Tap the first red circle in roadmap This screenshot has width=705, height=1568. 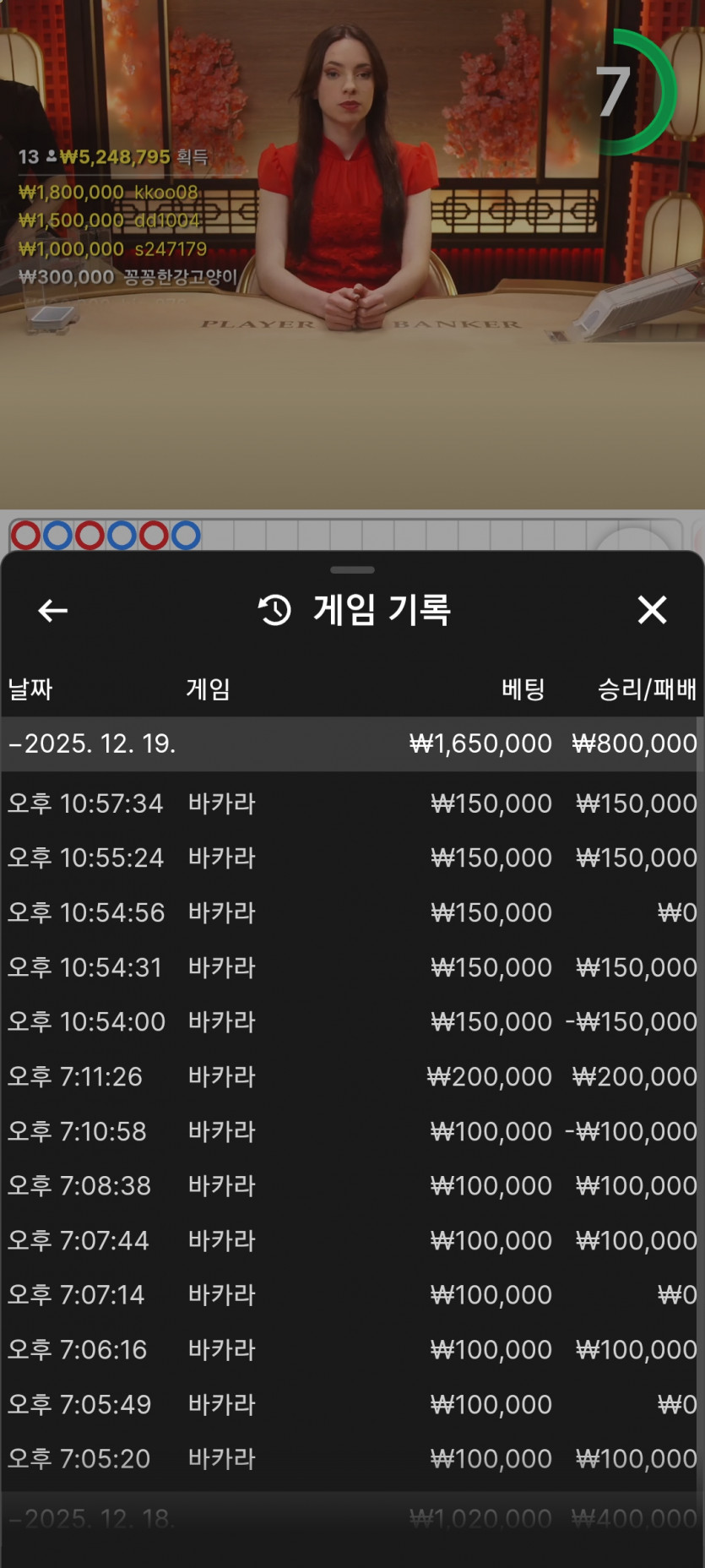click(25, 536)
